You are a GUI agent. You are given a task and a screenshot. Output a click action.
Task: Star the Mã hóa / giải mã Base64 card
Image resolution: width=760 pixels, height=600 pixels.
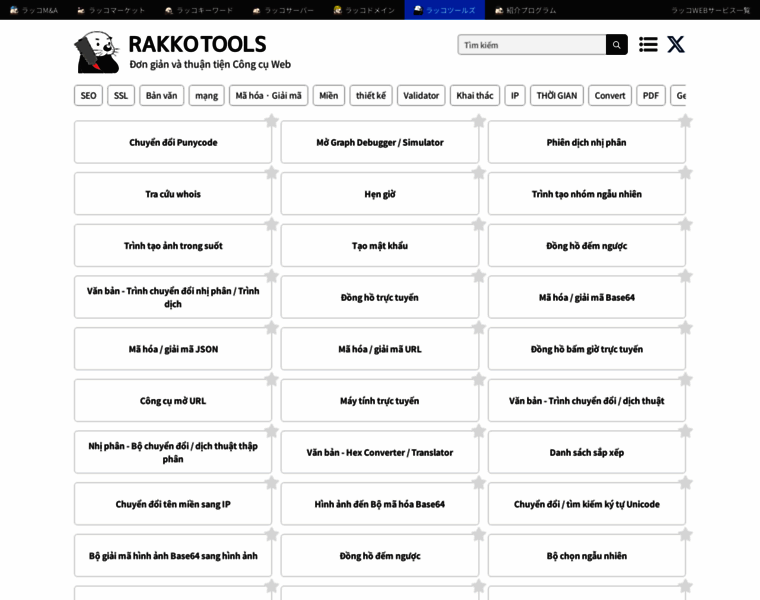pyautogui.click(x=685, y=276)
